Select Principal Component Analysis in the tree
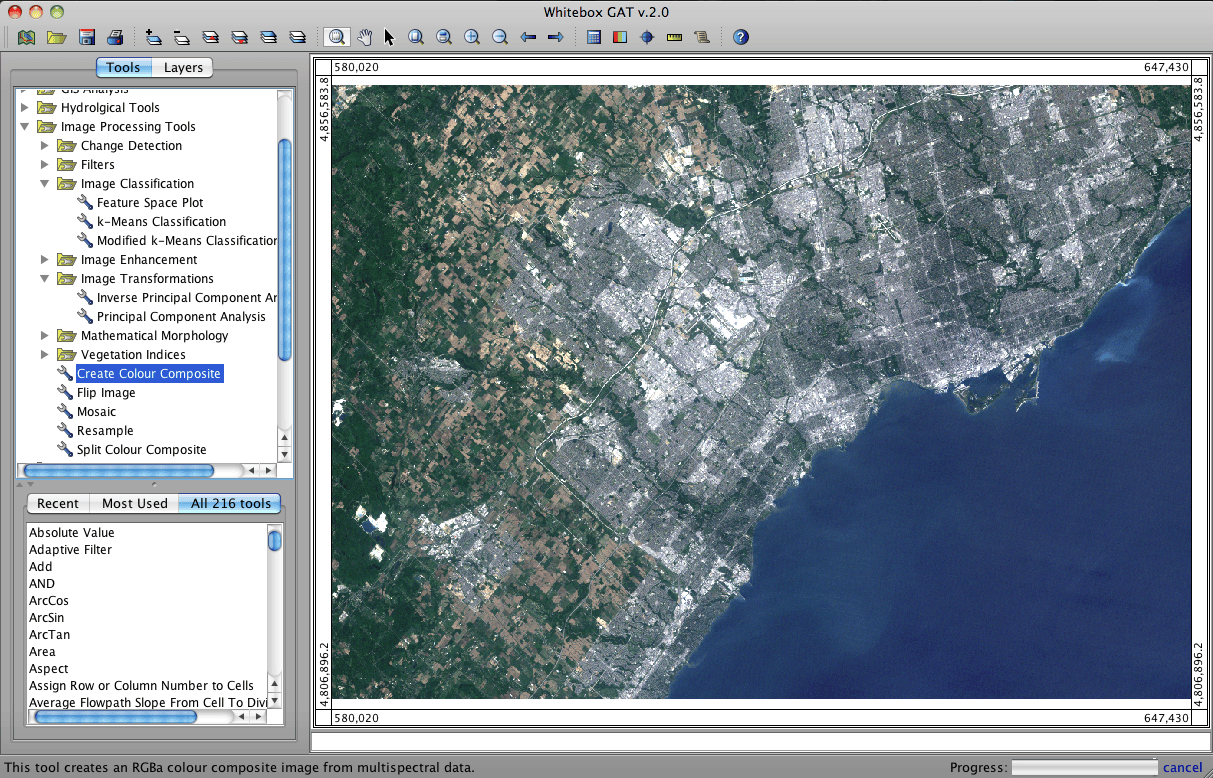 (183, 316)
